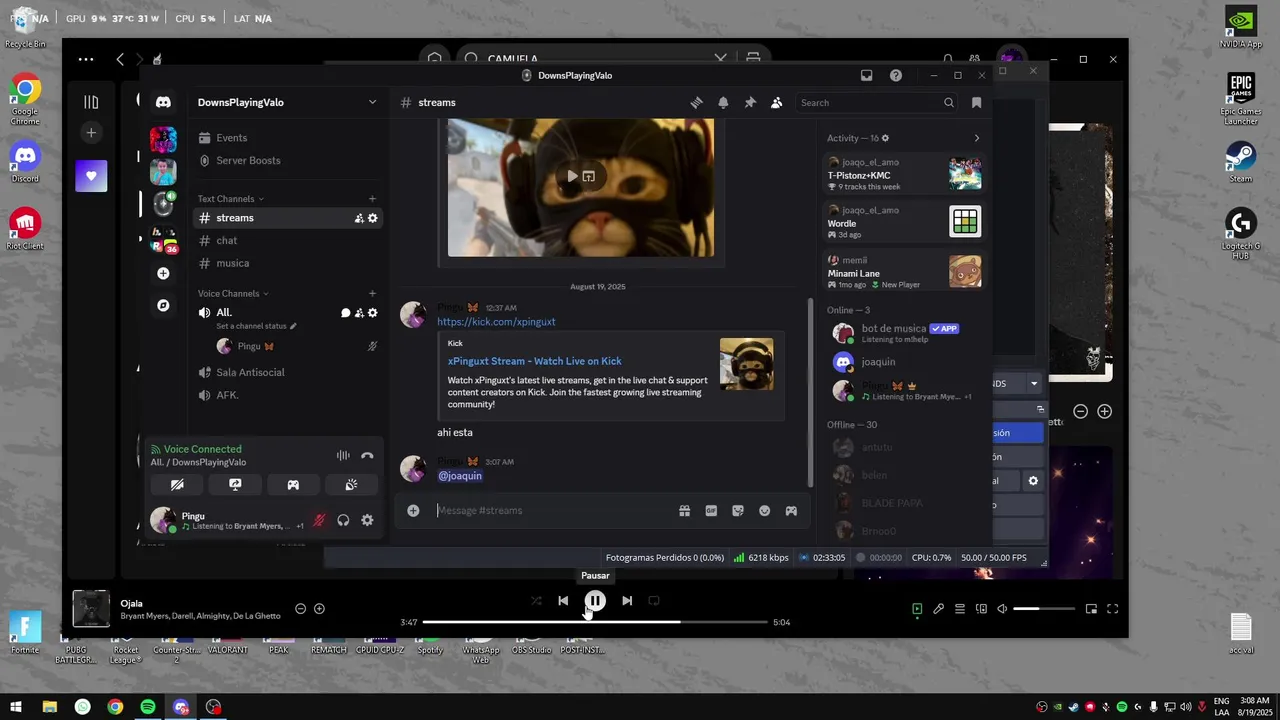
Task: Open the #musica channel
Action: pyautogui.click(x=233, y=263)
